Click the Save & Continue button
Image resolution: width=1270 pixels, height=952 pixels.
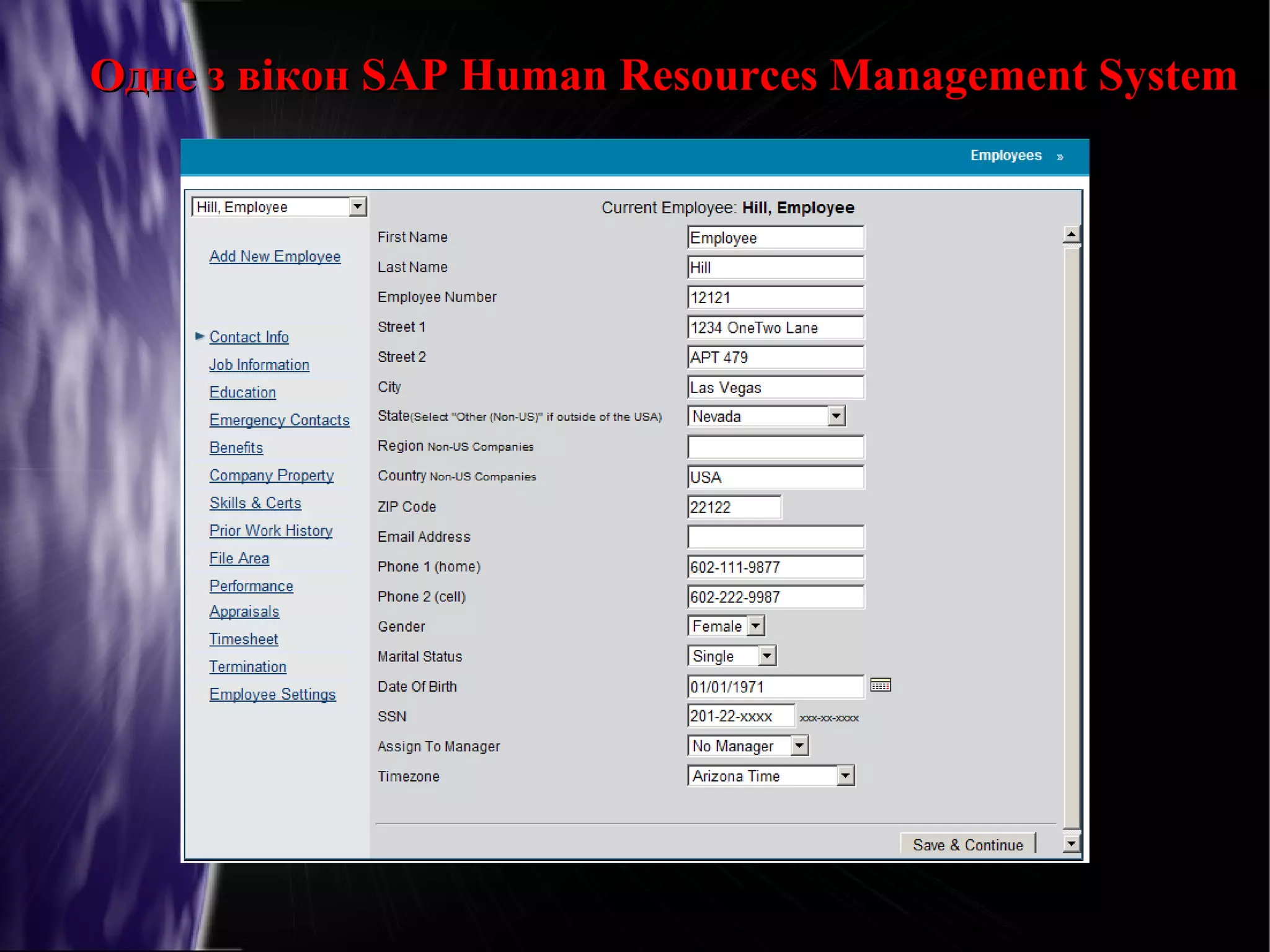coord(967,844)
